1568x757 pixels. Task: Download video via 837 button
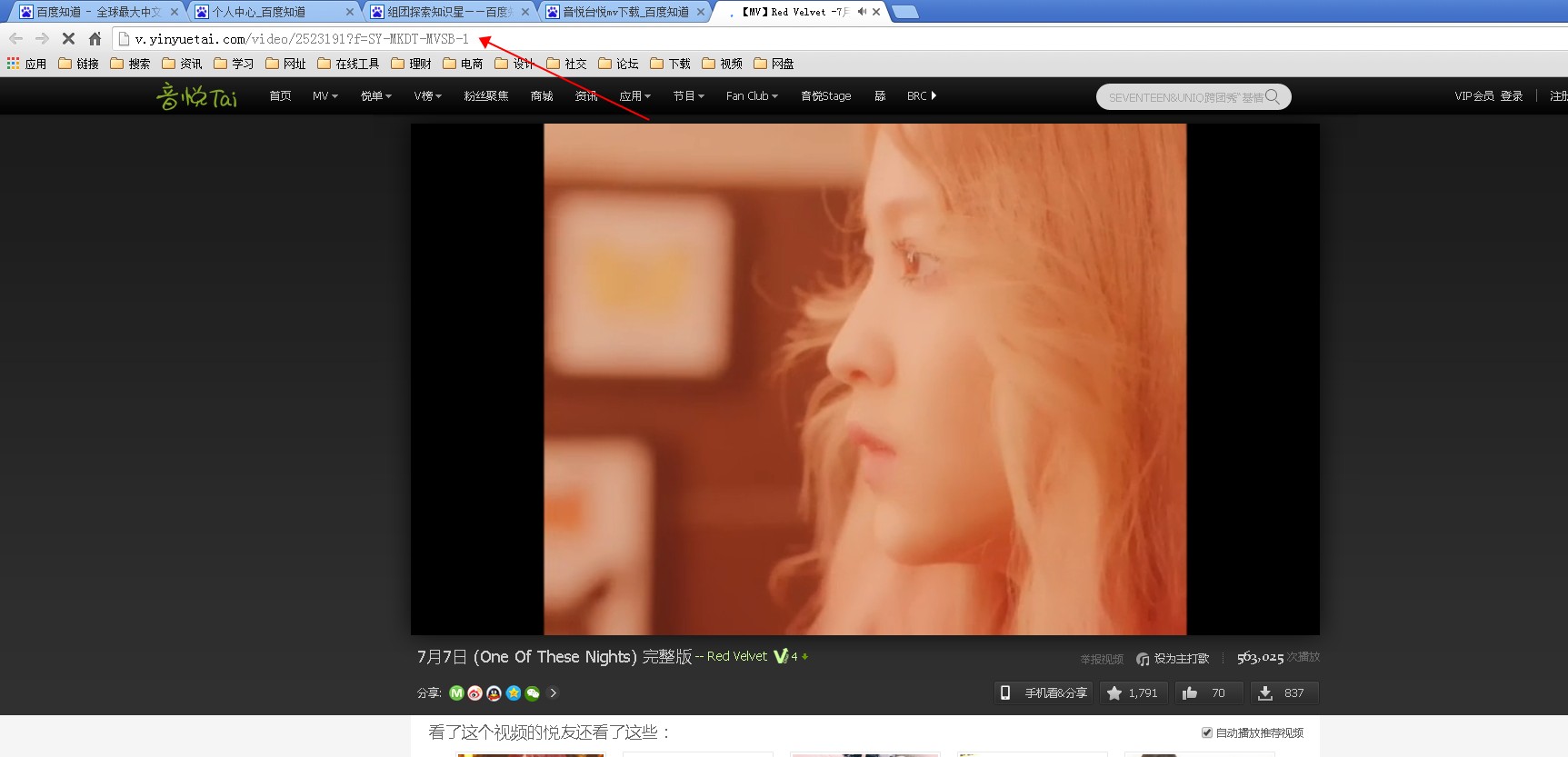click(x=1284, y=693)
